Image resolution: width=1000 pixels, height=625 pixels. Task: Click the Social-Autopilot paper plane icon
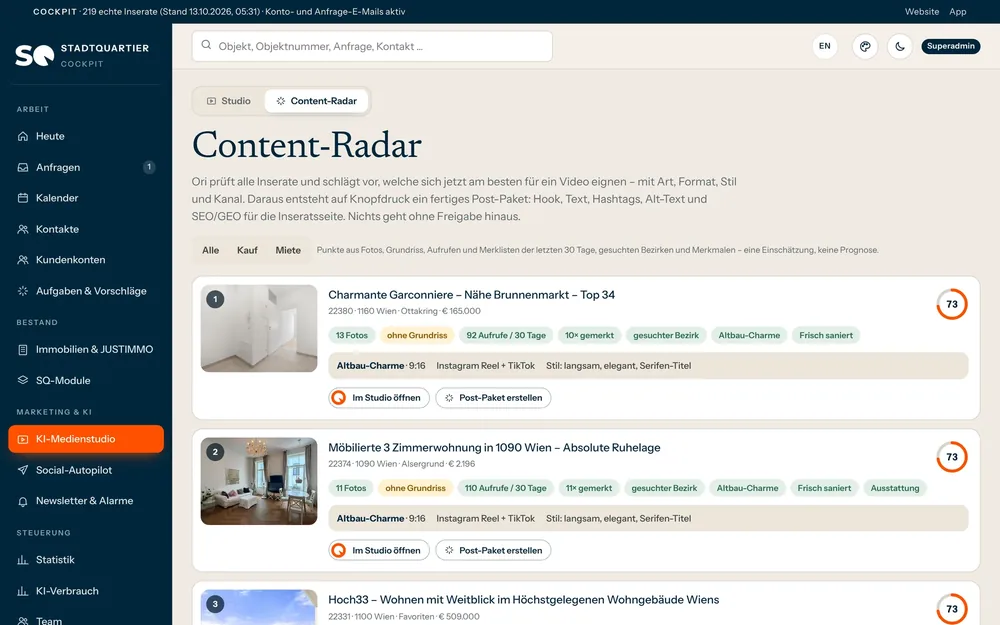(x=23, y=470)
